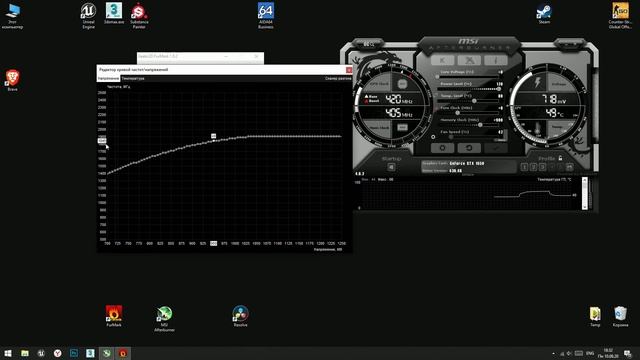The height and width of the screenshot is (360, 640).
Task: Open FurMark desktop shortcut
Action: tap(114, 316)
